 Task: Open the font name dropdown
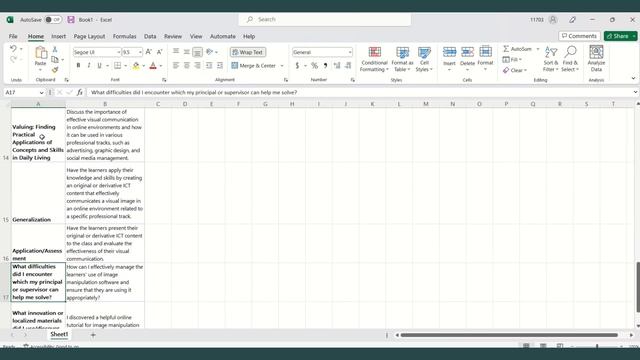[x=118, y=52]
